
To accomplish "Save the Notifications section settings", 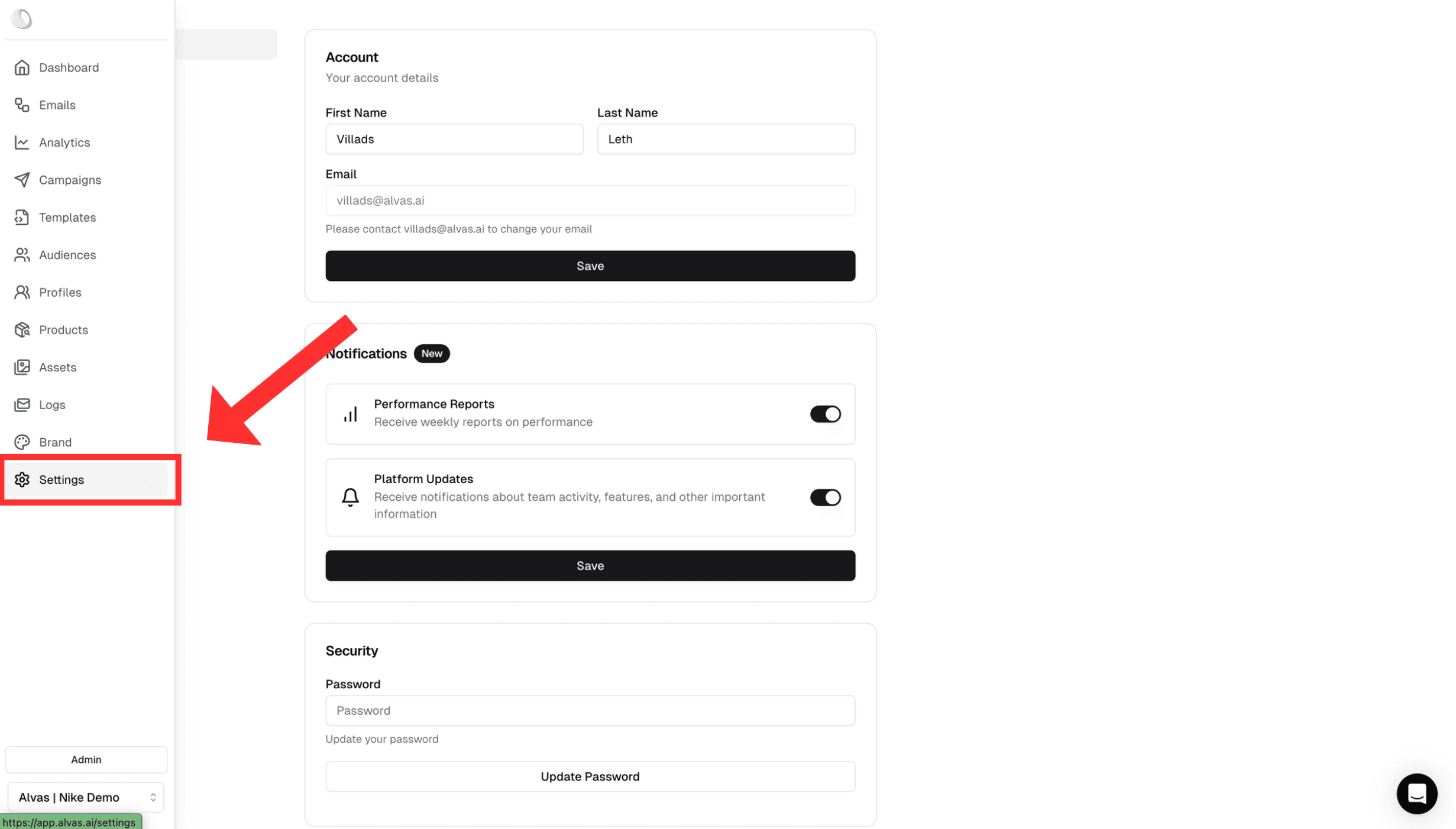I will [x=590, y=565].
